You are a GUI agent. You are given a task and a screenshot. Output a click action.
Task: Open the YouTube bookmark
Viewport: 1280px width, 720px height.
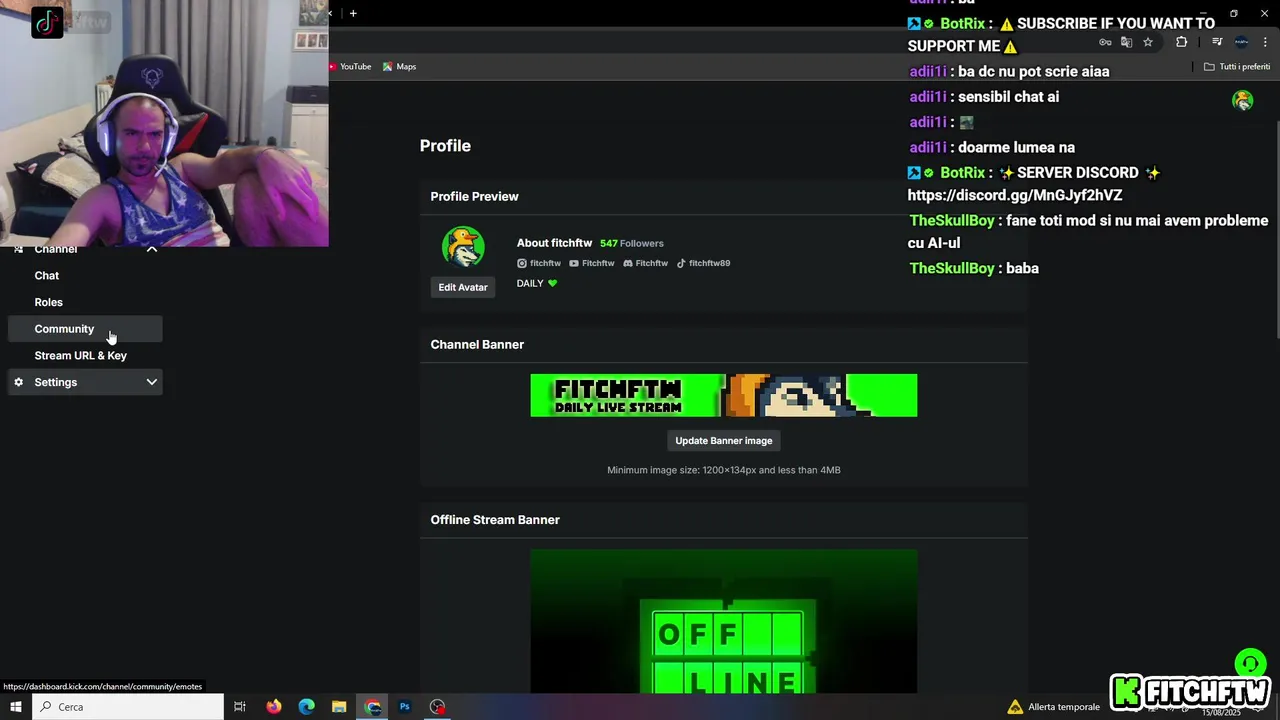click(351, 67)
